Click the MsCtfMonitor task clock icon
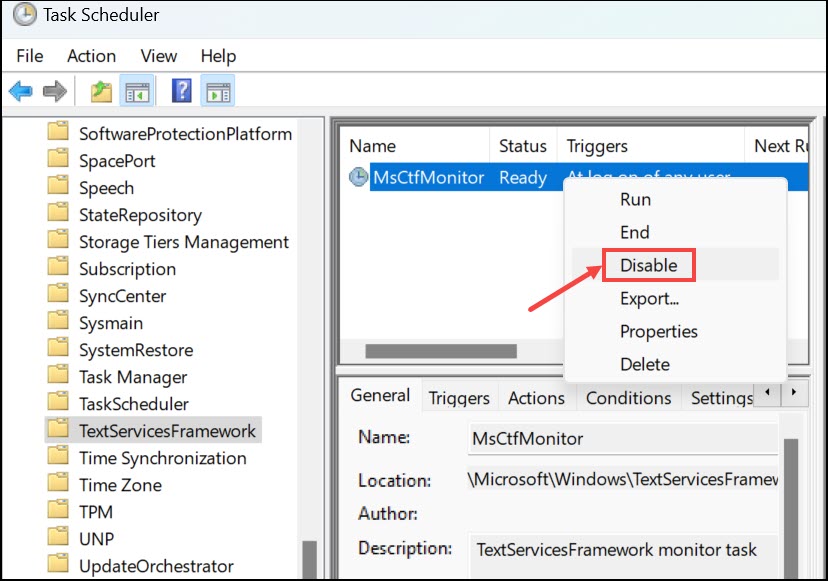This screenshot has width=828, height=581. [x=360, y=177]
